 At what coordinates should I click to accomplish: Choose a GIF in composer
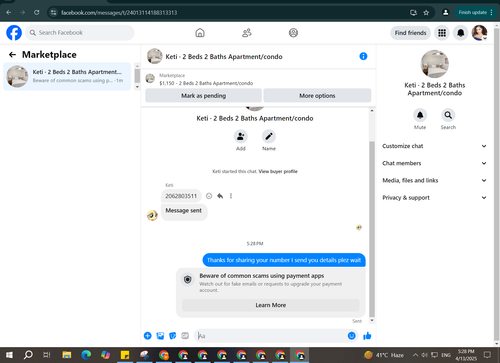tap(185, 336)
